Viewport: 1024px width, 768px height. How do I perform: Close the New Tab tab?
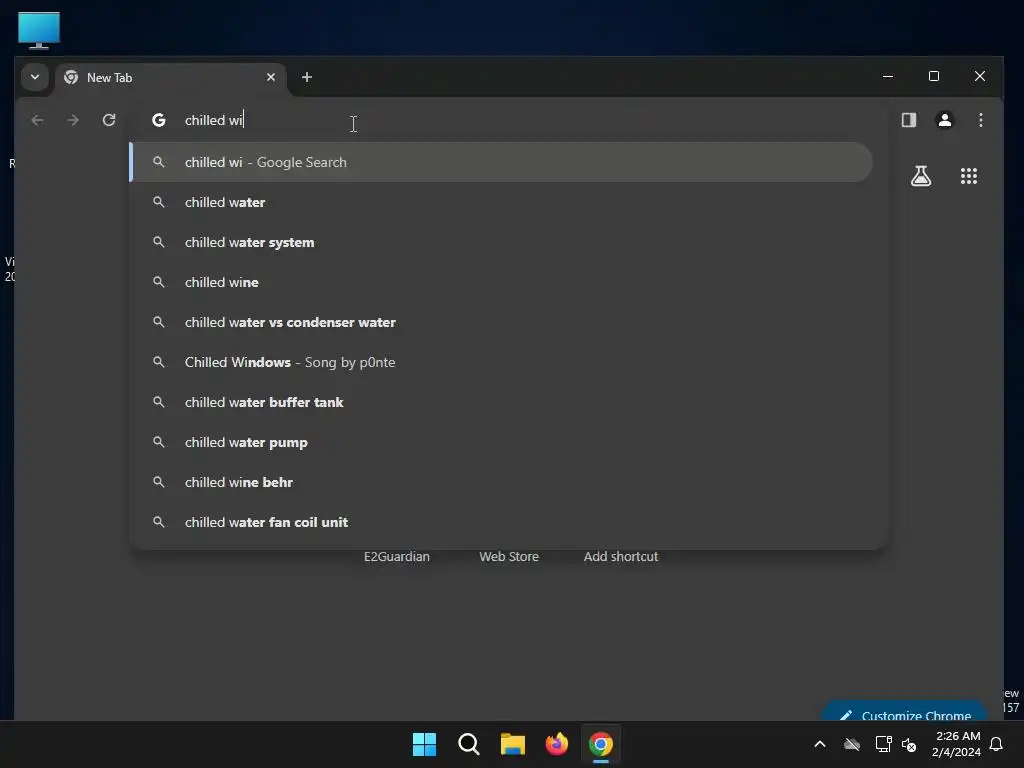271,77
